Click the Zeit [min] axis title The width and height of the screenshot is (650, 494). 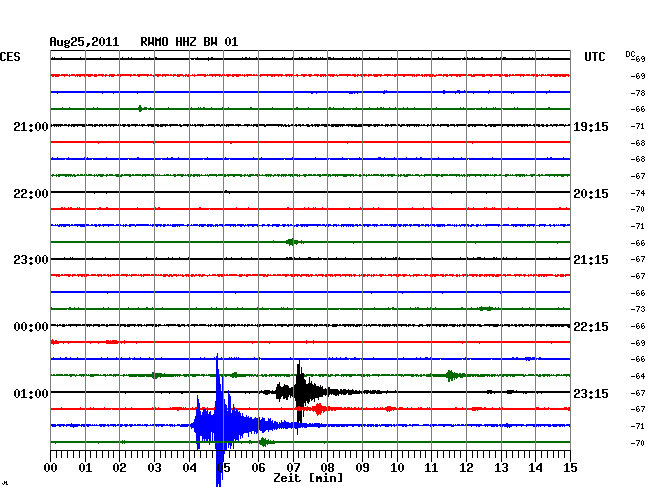click(308, 478)
